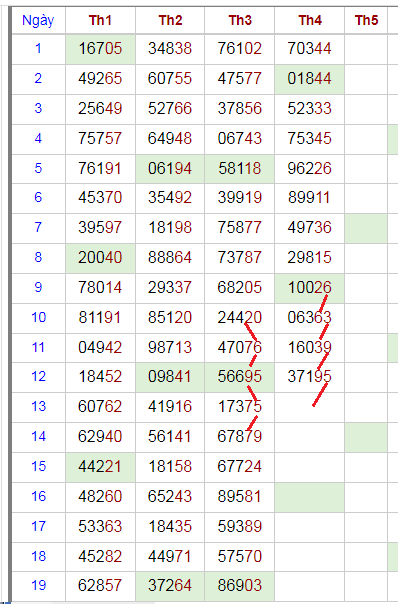The width and height of the screenshot is (398, 604).
Task: Click cell with value 16705
Action: click(100, 49)
